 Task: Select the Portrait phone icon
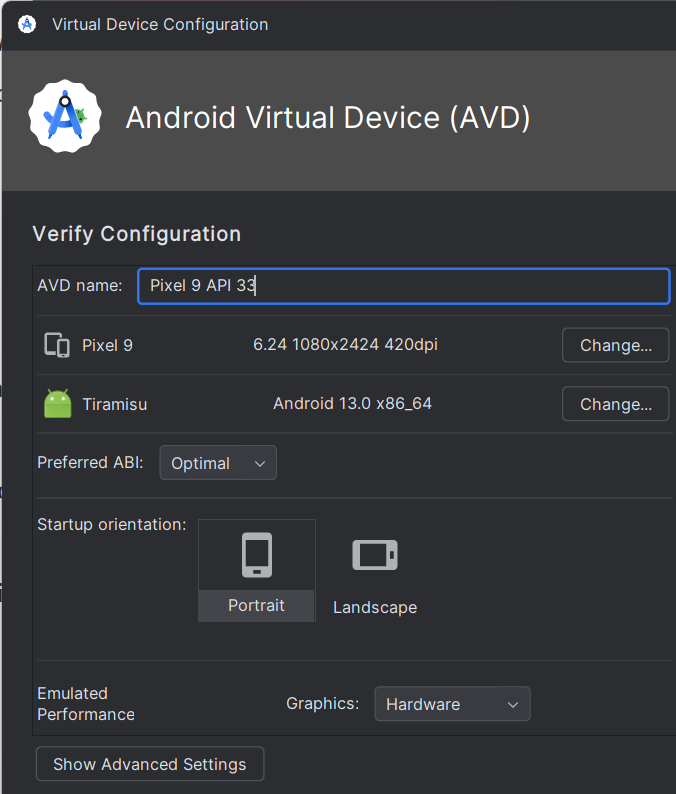pyautogui.click(x=257, y=555)
